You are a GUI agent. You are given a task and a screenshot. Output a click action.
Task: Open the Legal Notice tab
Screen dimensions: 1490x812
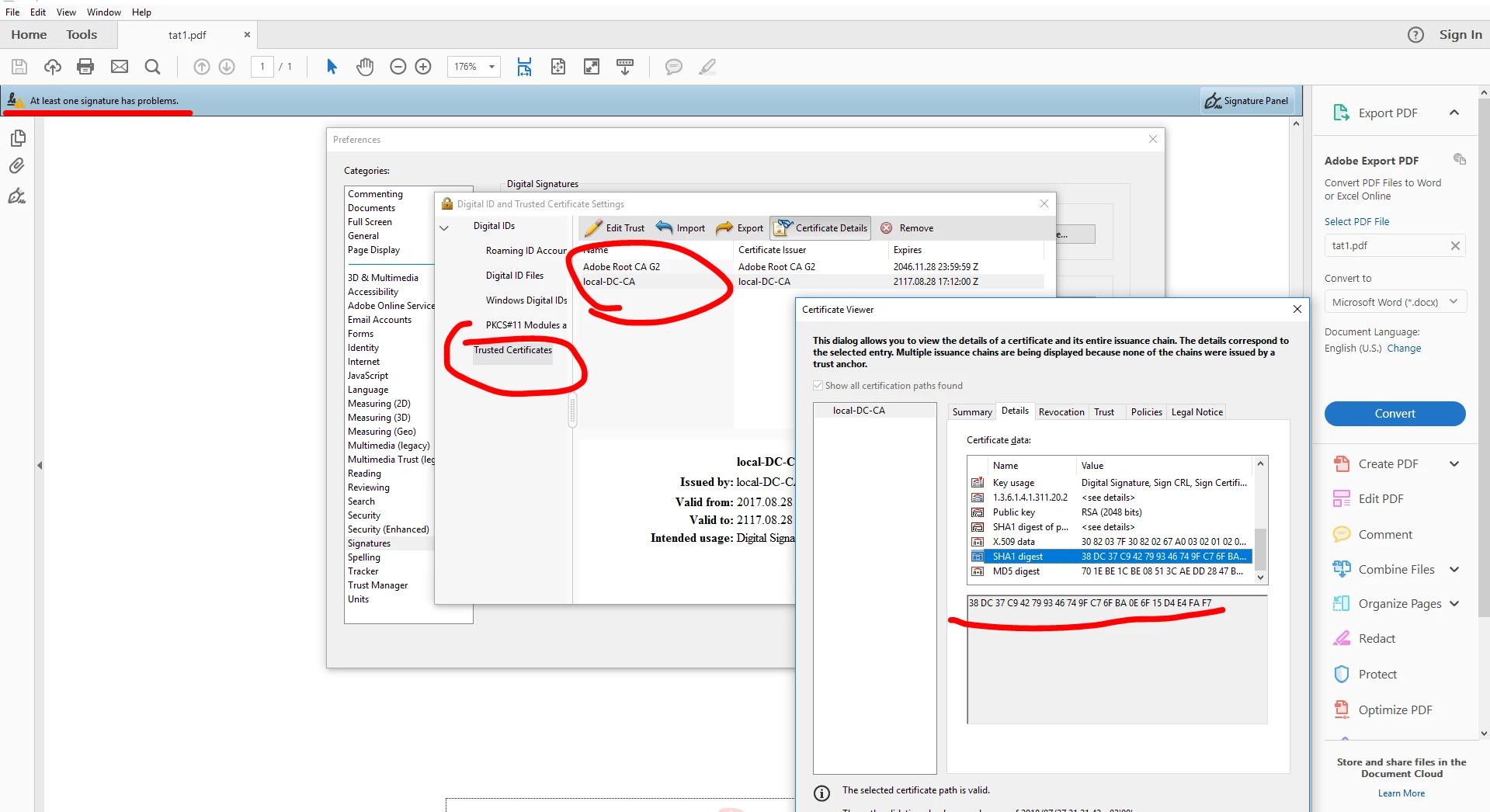[1197, 412]
